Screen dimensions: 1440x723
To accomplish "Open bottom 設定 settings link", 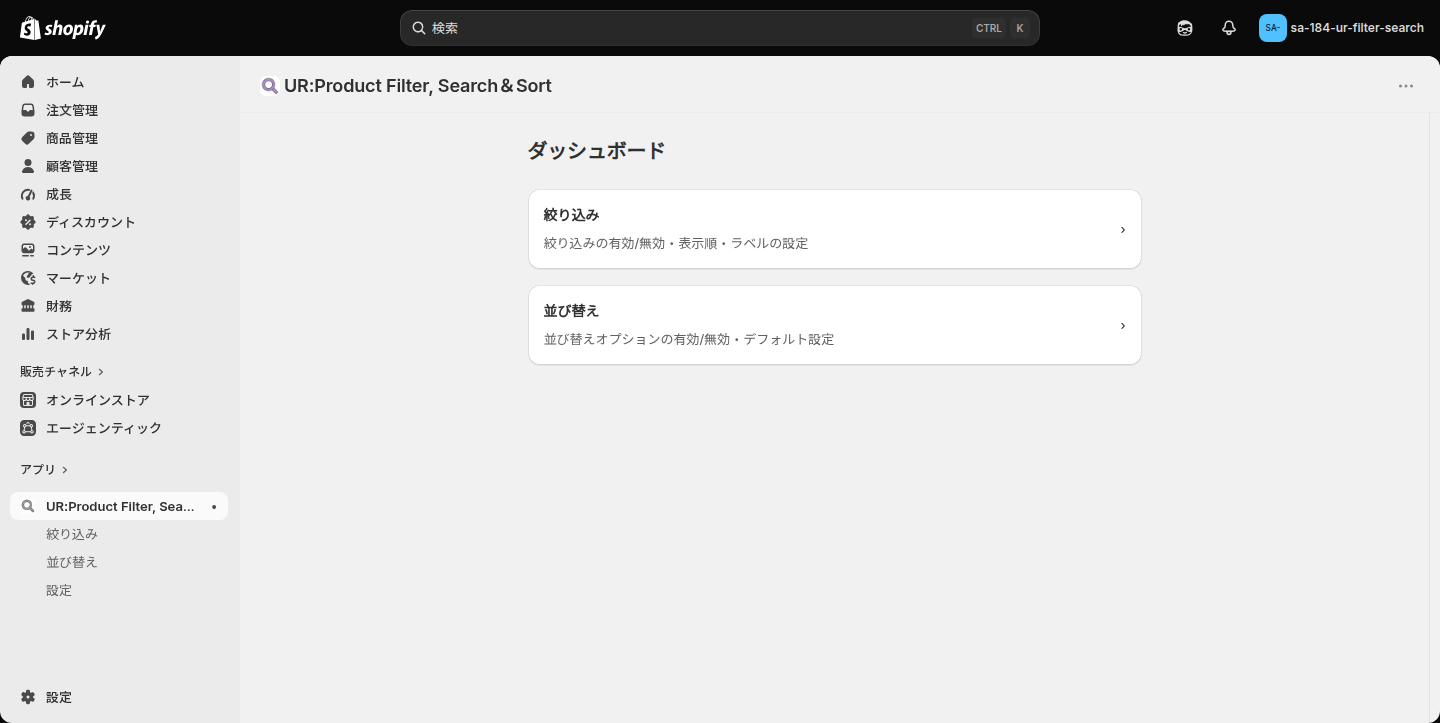I will click(120, 697).
